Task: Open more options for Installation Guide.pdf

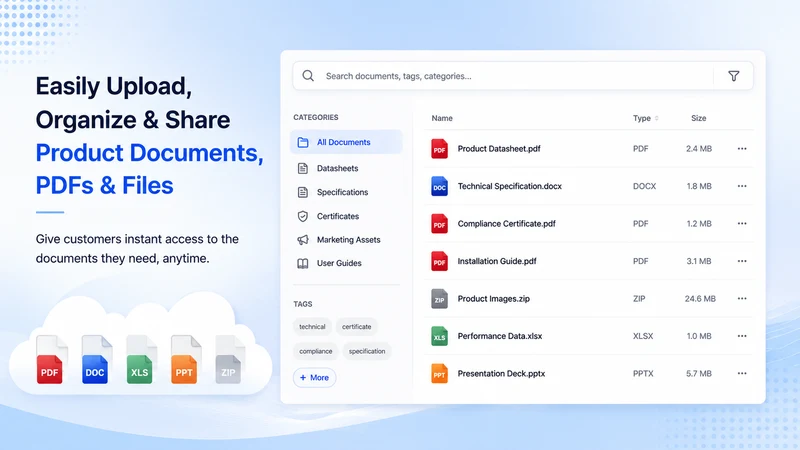Action: click(742, 261)
